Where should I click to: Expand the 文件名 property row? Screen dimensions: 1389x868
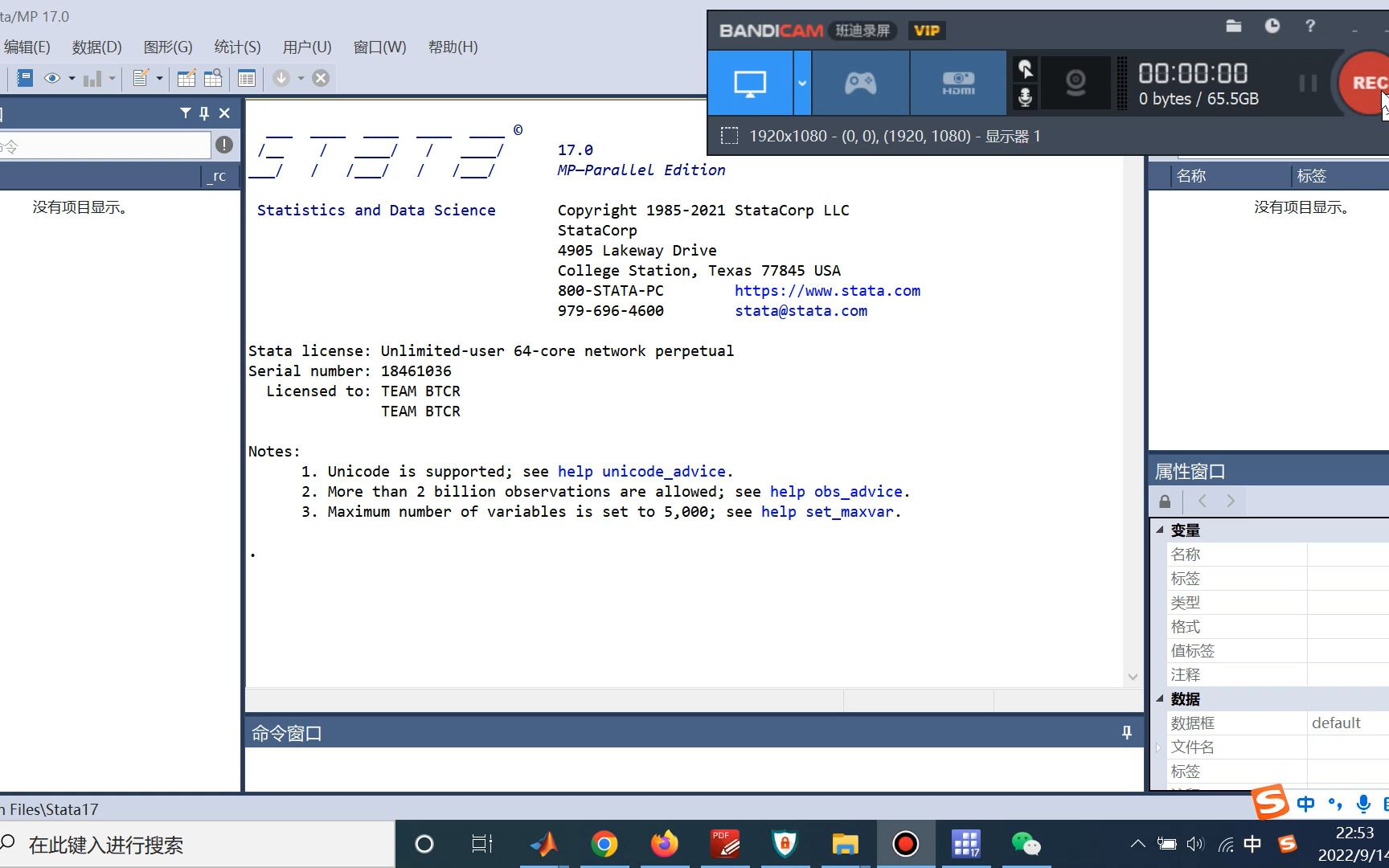point(1159,747)
